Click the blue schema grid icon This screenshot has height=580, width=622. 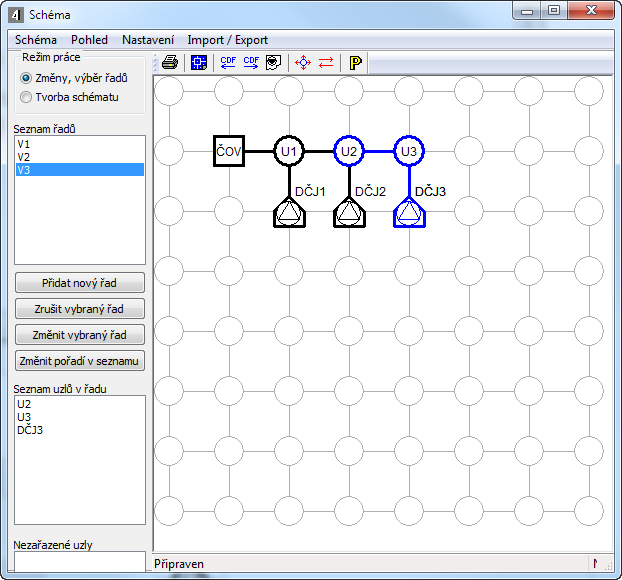[x=199, y=63]
